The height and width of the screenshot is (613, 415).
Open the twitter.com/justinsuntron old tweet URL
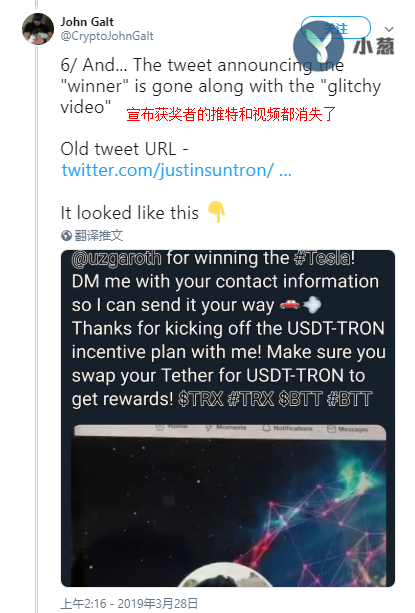[x=176, y=170]
